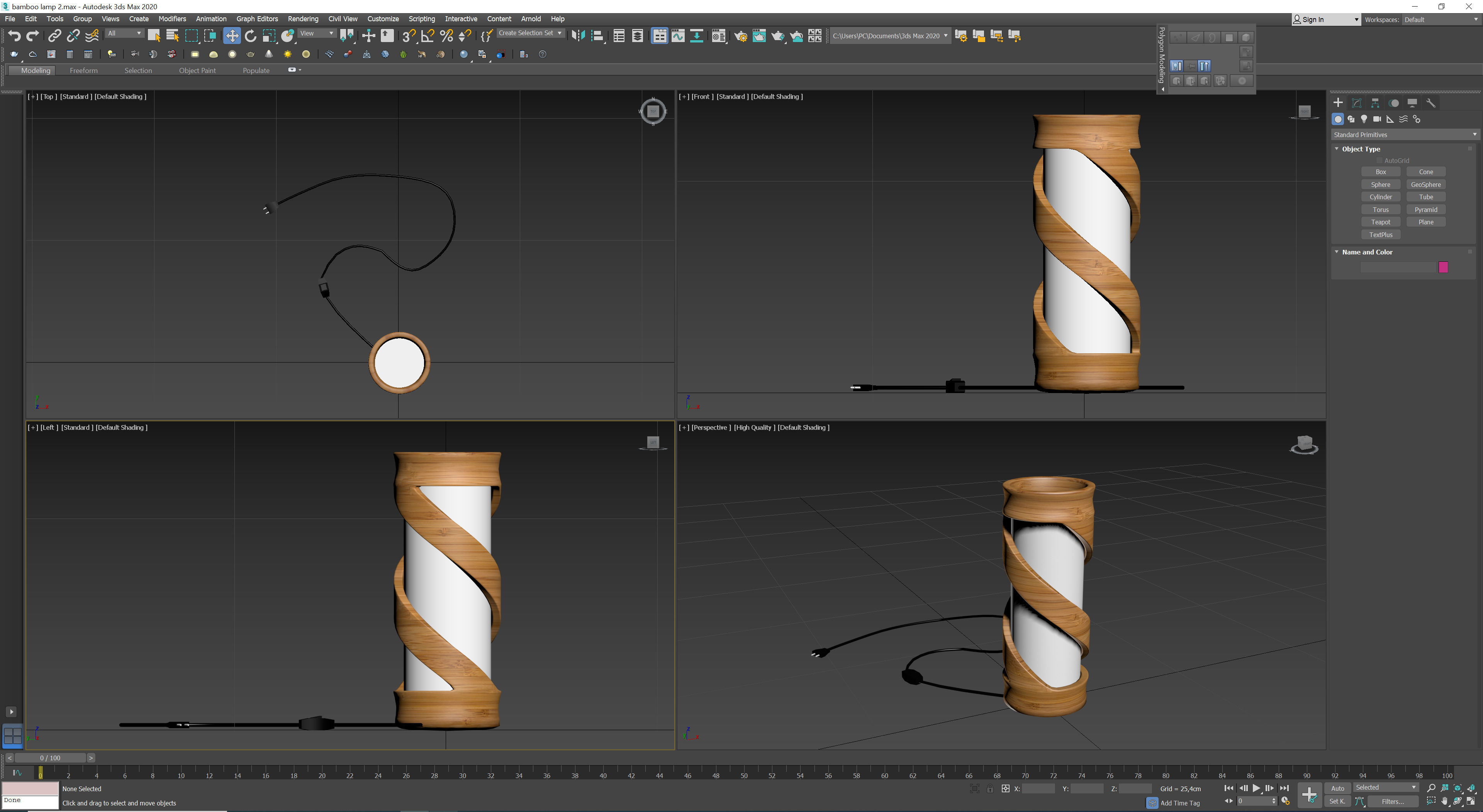Toggle the Ribbon display button
This screenshot has width=1483, height=812.
(659, 36)
